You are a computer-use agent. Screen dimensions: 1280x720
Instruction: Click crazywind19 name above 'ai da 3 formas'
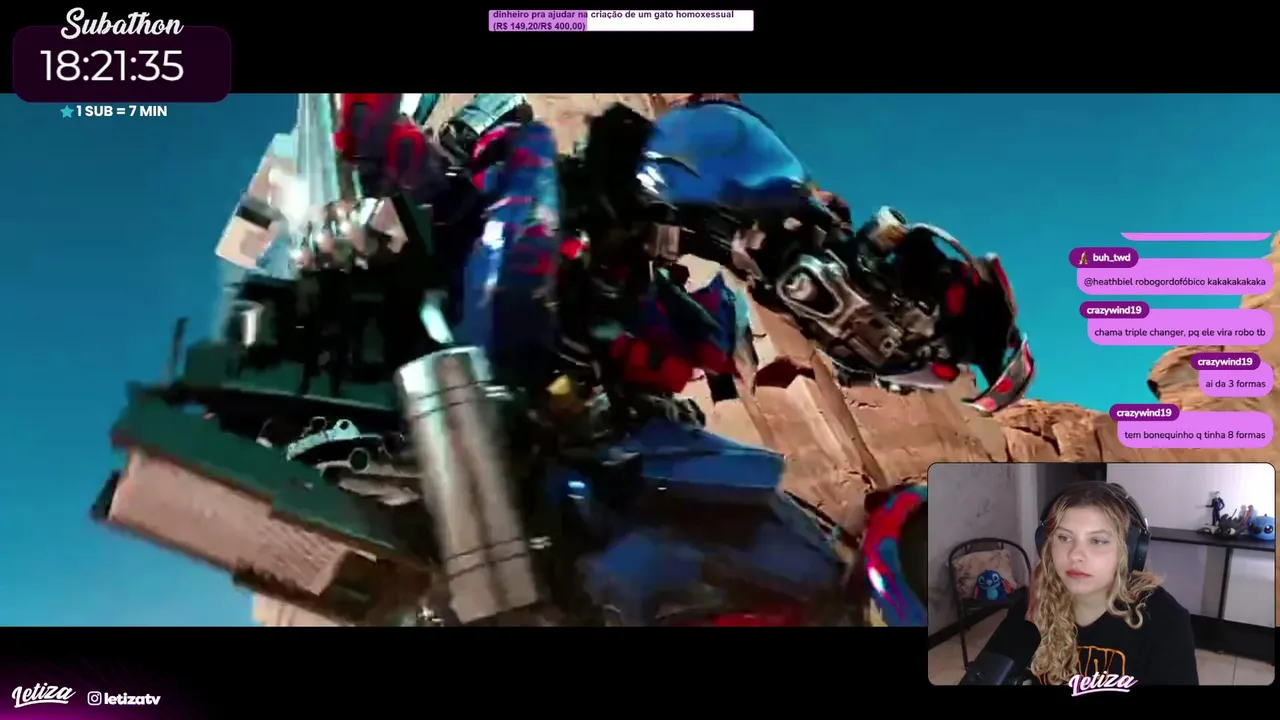(1225, 362)
